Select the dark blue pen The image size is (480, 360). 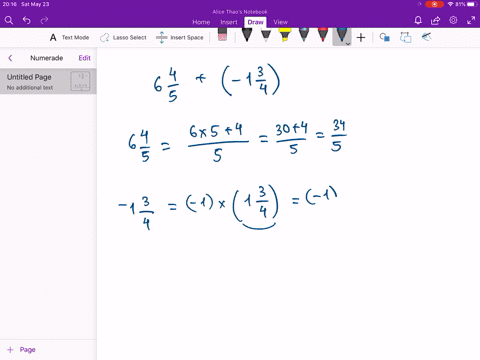[x=342, y=36]
